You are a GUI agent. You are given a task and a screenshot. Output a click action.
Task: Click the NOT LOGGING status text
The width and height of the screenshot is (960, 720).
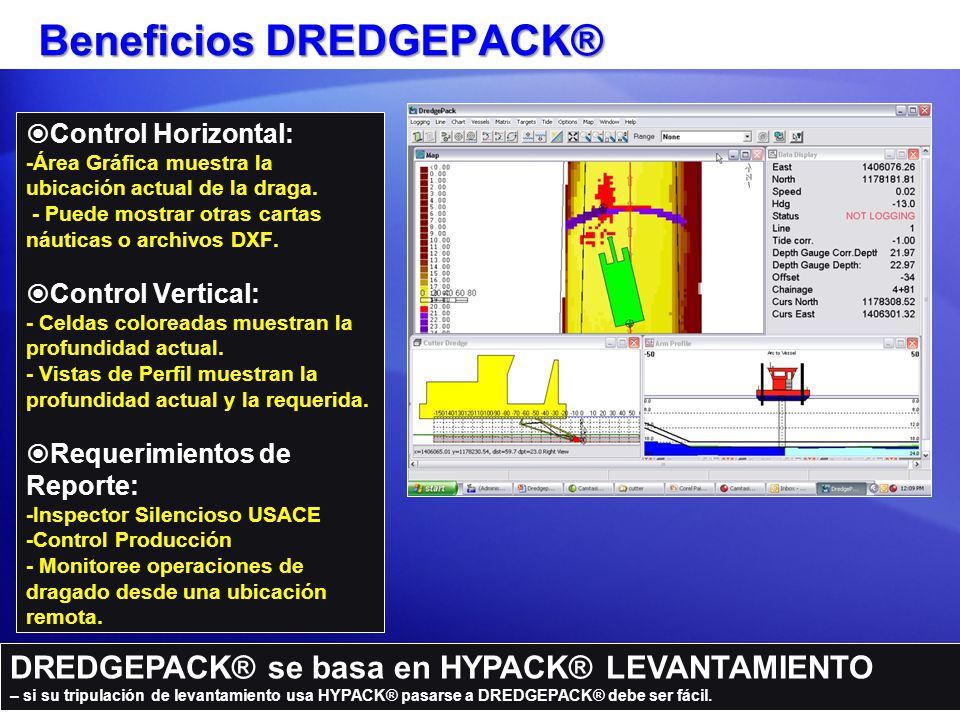tap(880, 216)
